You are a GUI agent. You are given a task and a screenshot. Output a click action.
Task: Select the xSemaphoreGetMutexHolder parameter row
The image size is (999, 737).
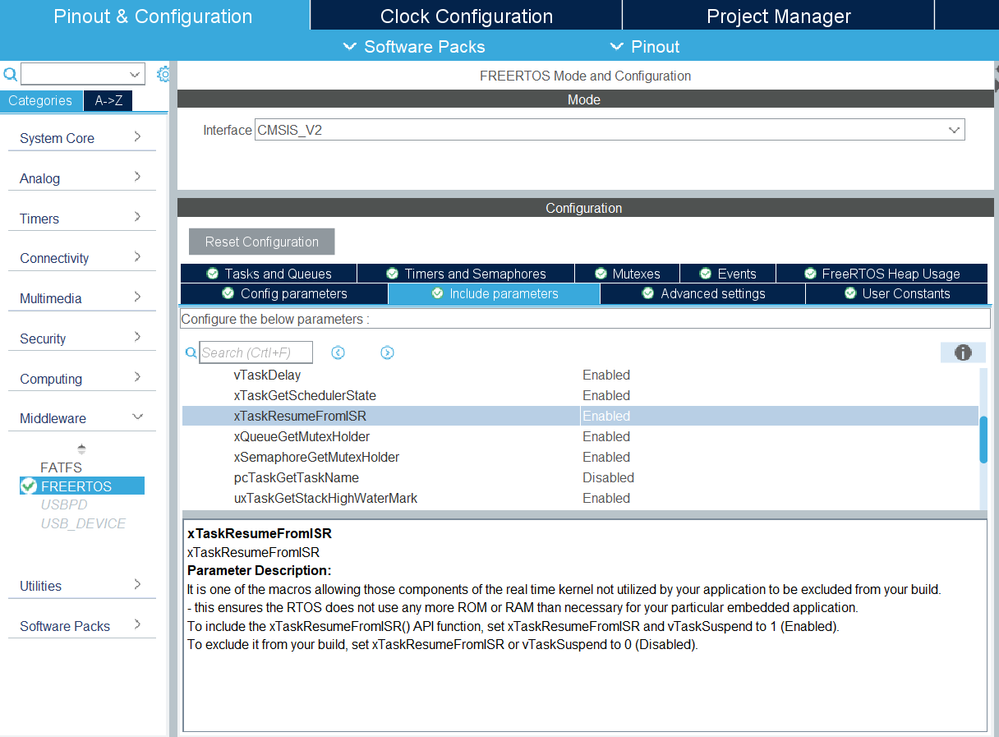pos(580,457)
